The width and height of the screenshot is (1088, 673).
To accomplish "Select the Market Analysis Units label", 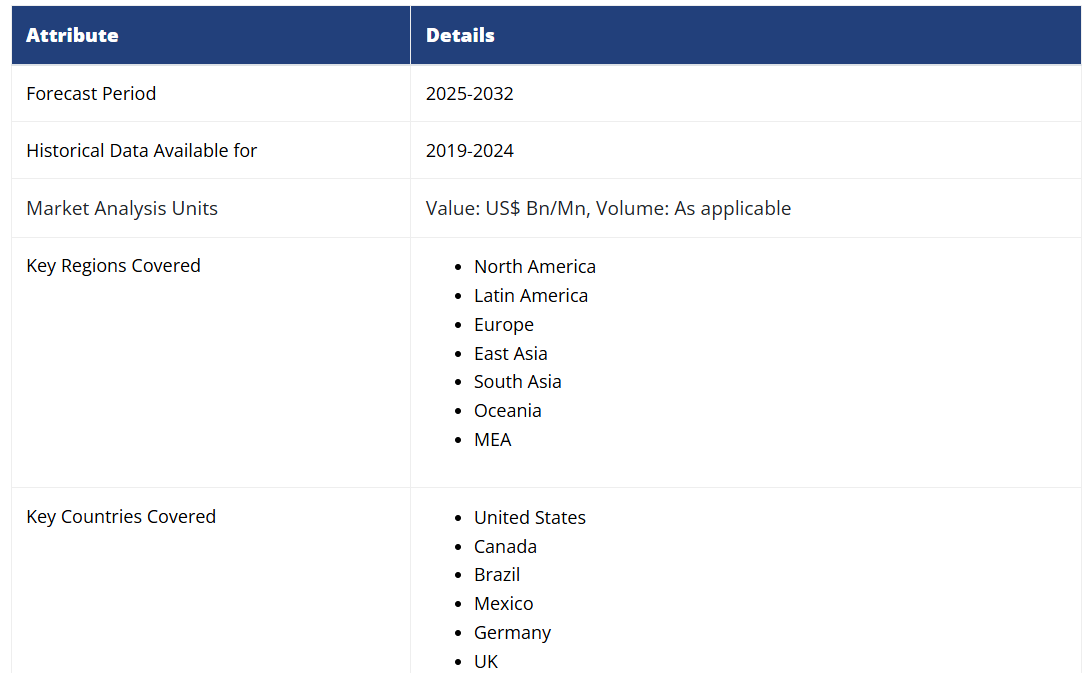I will pos(121,208).
